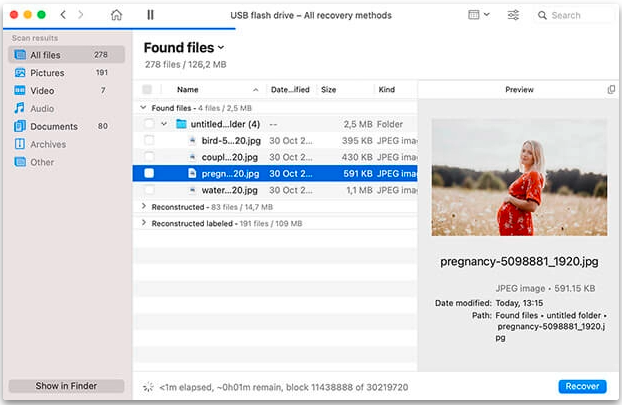The height and width of the screenshot is (405, 622).
Task: Click the Search field
Action: click(x=572, y=15)
